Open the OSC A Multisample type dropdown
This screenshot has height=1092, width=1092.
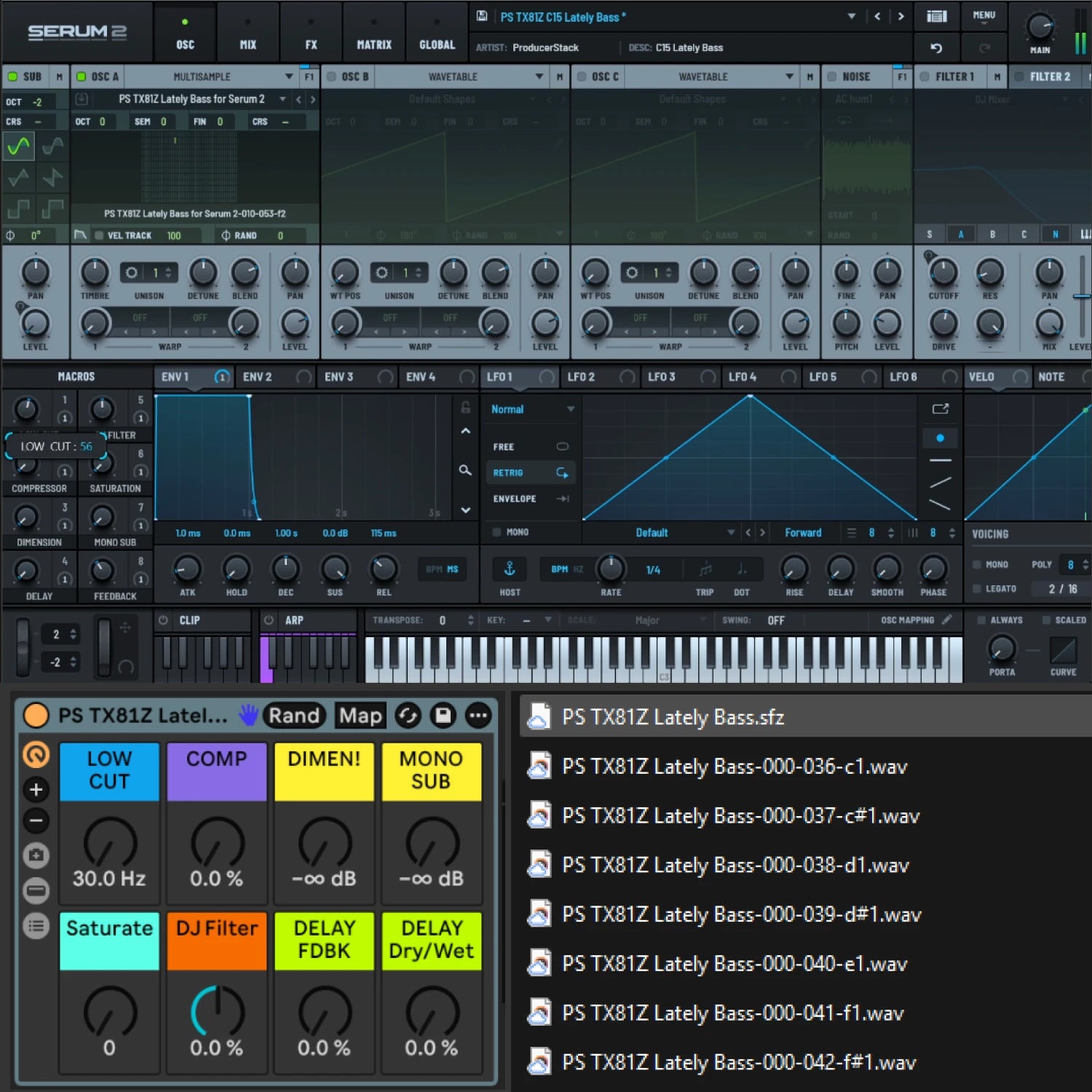point(289,76)
